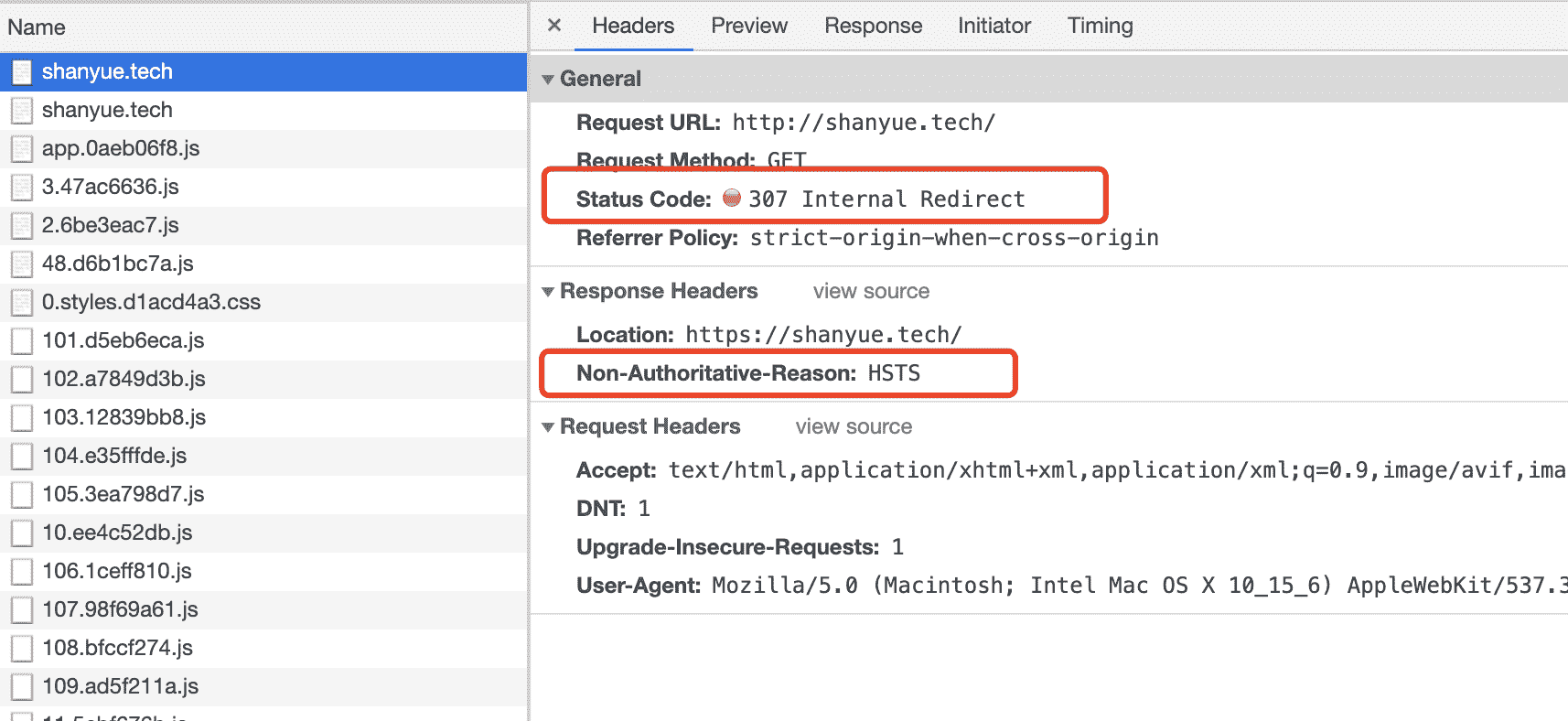Click the file icon beside 48.d6b1bc7a.js
This screenshot has width=1568, height=721.
pyautogui.click(x=22, y=264)
